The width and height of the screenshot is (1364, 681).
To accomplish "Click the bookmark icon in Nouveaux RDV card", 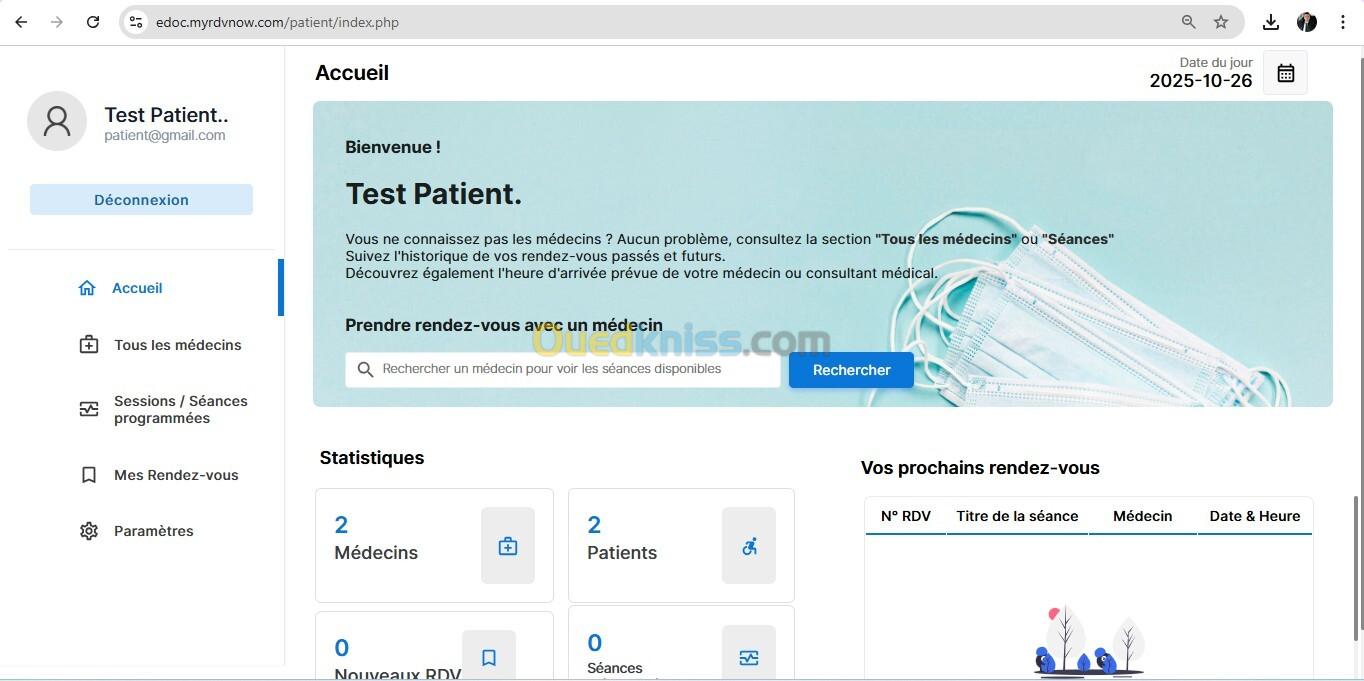I will pyautogui.click(x=489, y=657).
